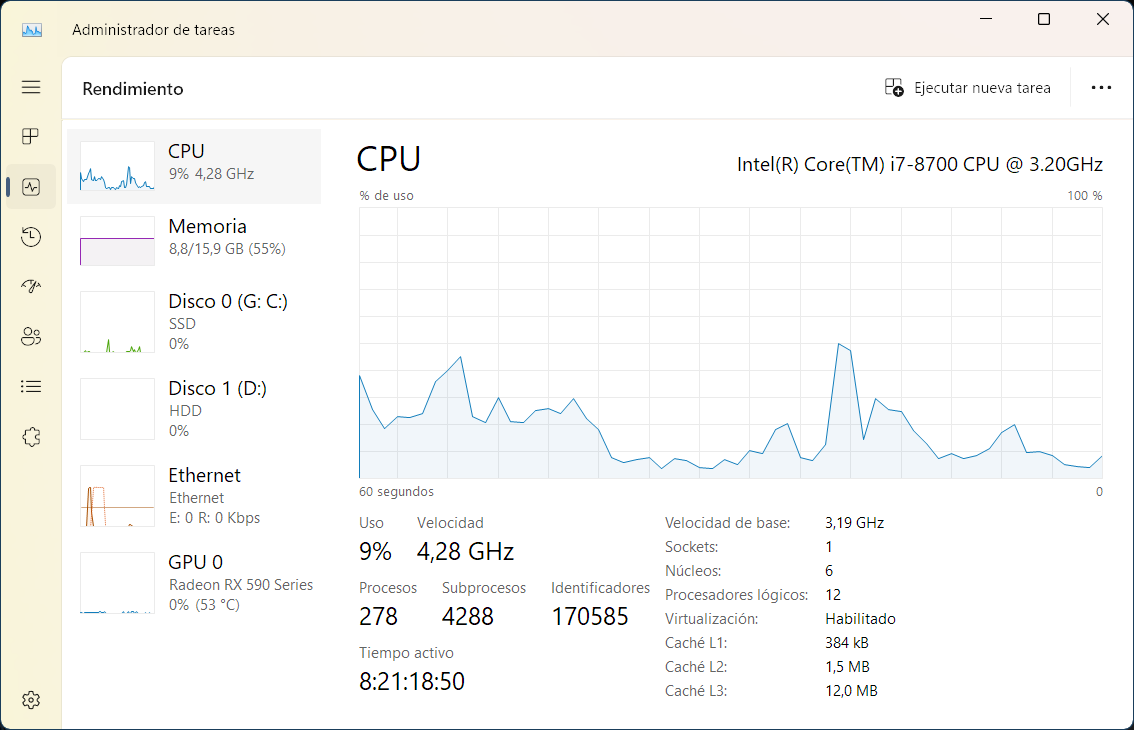Open Task Manager settings gear
This screenshot has width=1134, height=730.
pos(31,699)
